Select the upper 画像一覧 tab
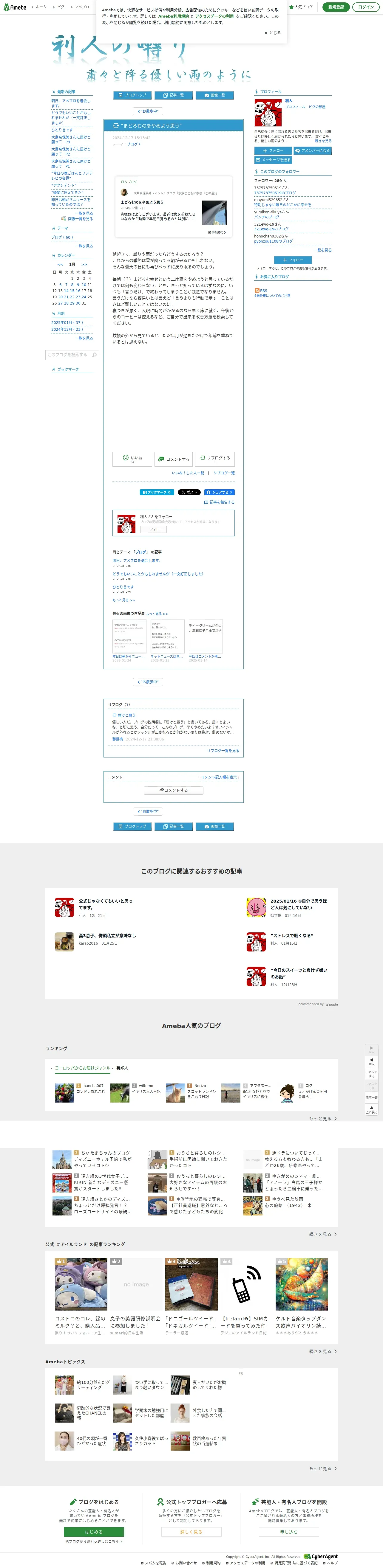Image resolution: width=383 pixels, height=1568 pixels. coord(215,96)
